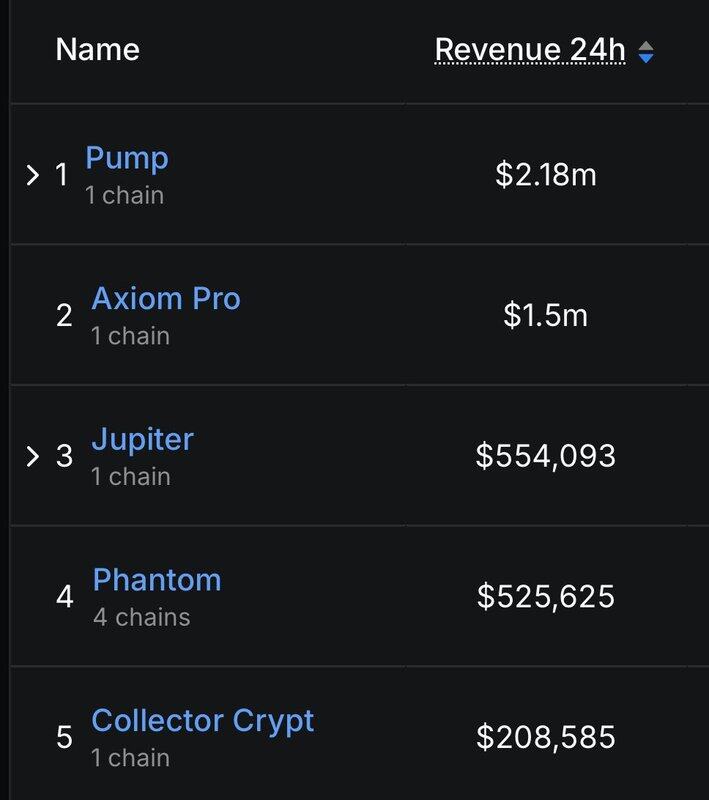Open the Collector Crypt protocol link
This screenshot has width=709, height=800.
click(202, 721)
